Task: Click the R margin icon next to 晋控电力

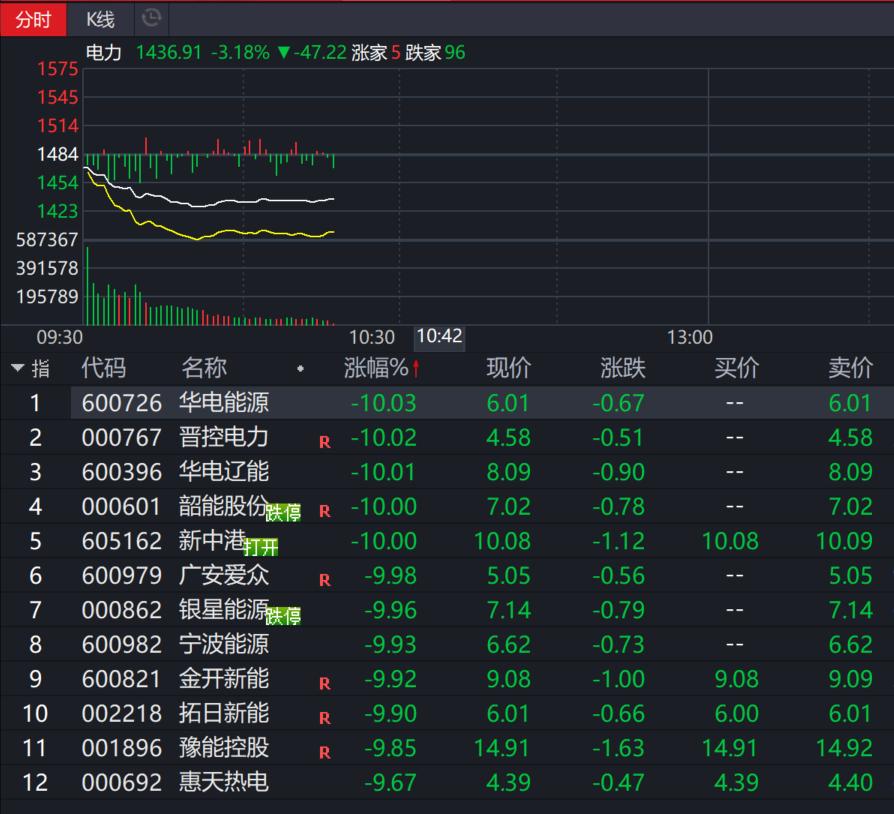Action: [x=324, y=442]
